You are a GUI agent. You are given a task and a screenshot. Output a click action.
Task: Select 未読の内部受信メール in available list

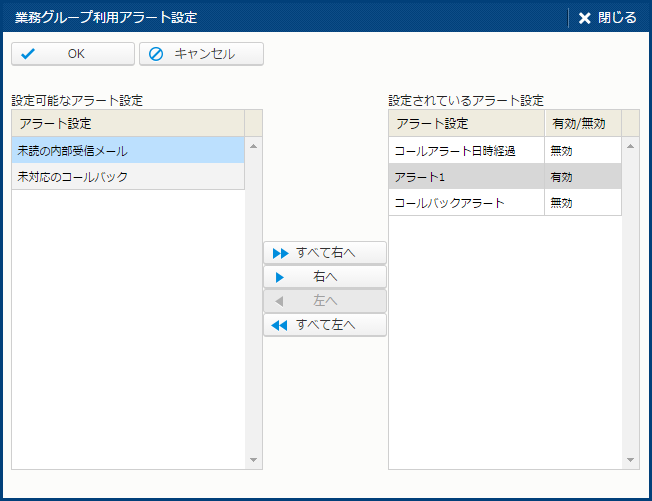tap(128, 151)
